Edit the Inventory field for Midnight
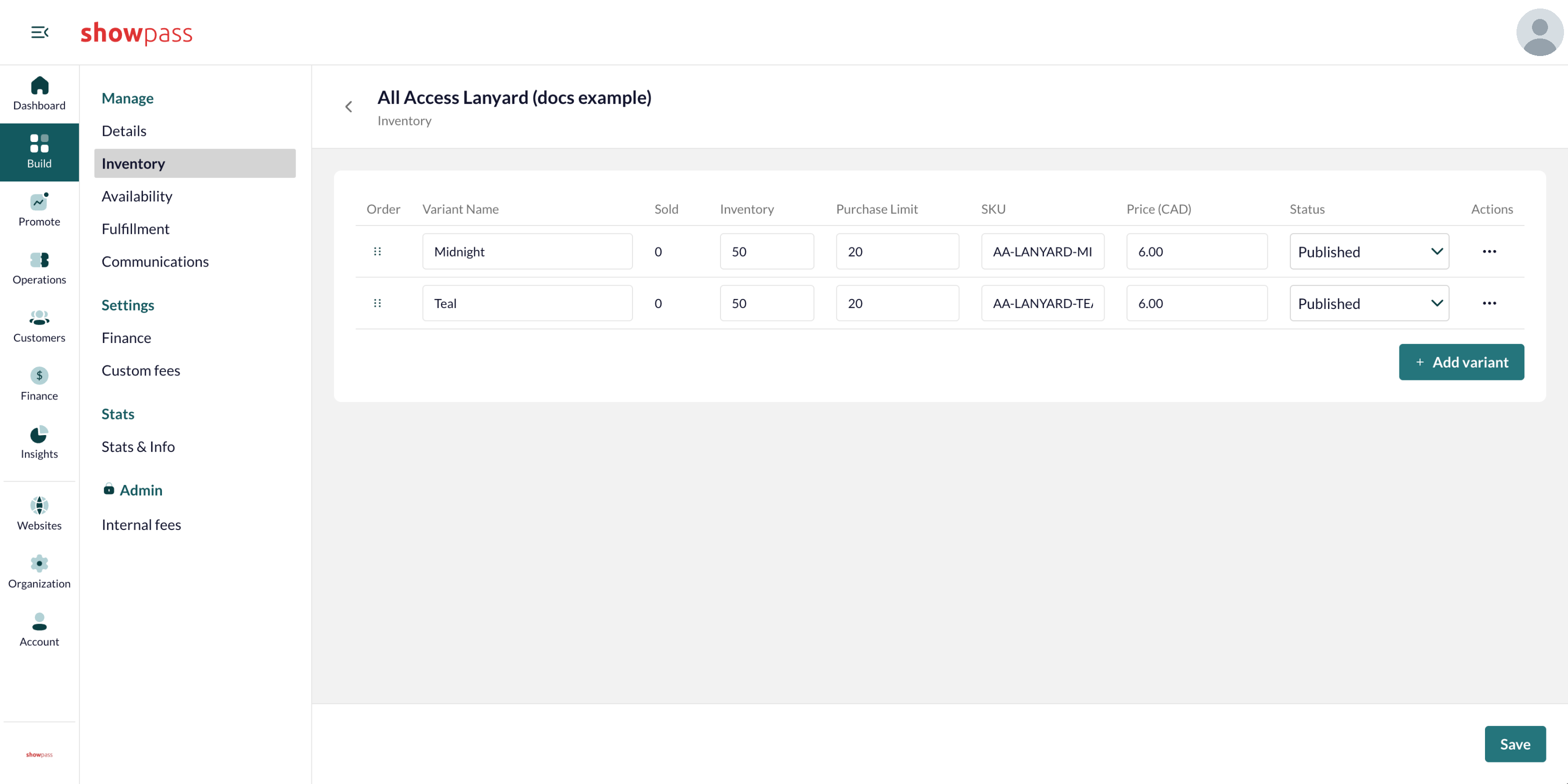This screenshot has width=1568, height=784. point(766,251)
